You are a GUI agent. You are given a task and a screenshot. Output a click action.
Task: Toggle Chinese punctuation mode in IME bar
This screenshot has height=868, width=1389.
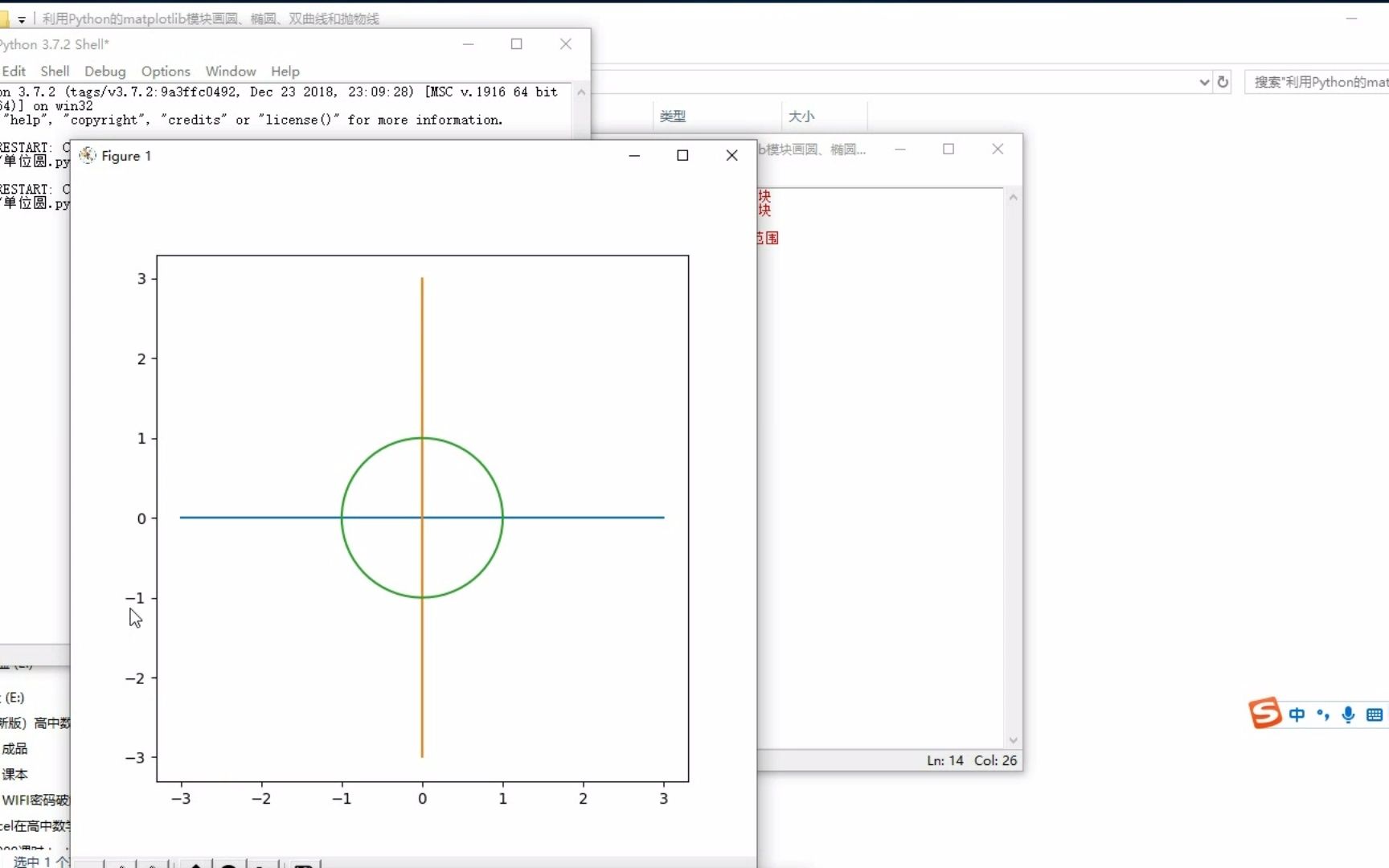click(x=1322, y=714)
